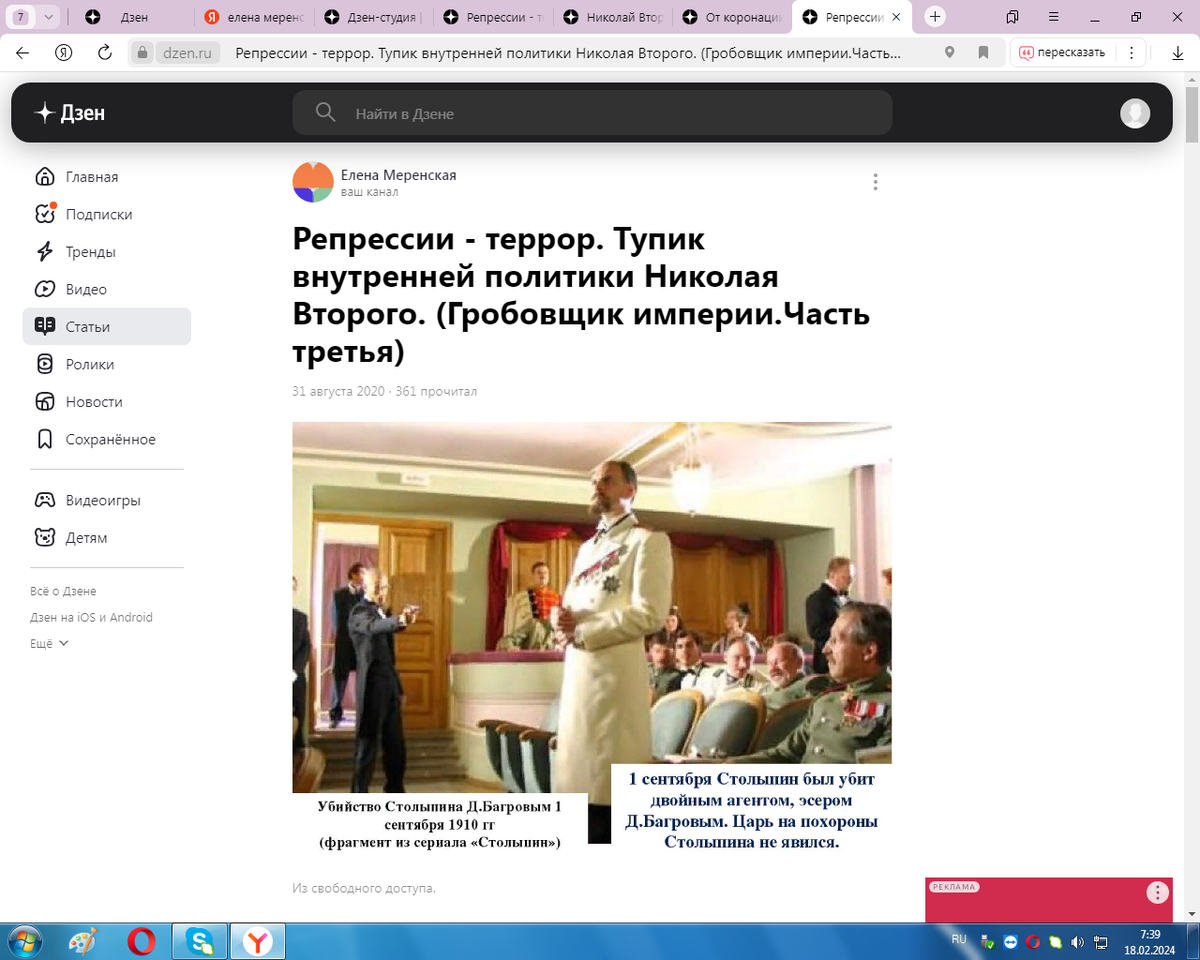Open the user profile avatar menu
Viewport: 1200px width, 960px height.
click(x=1134, y=113)
